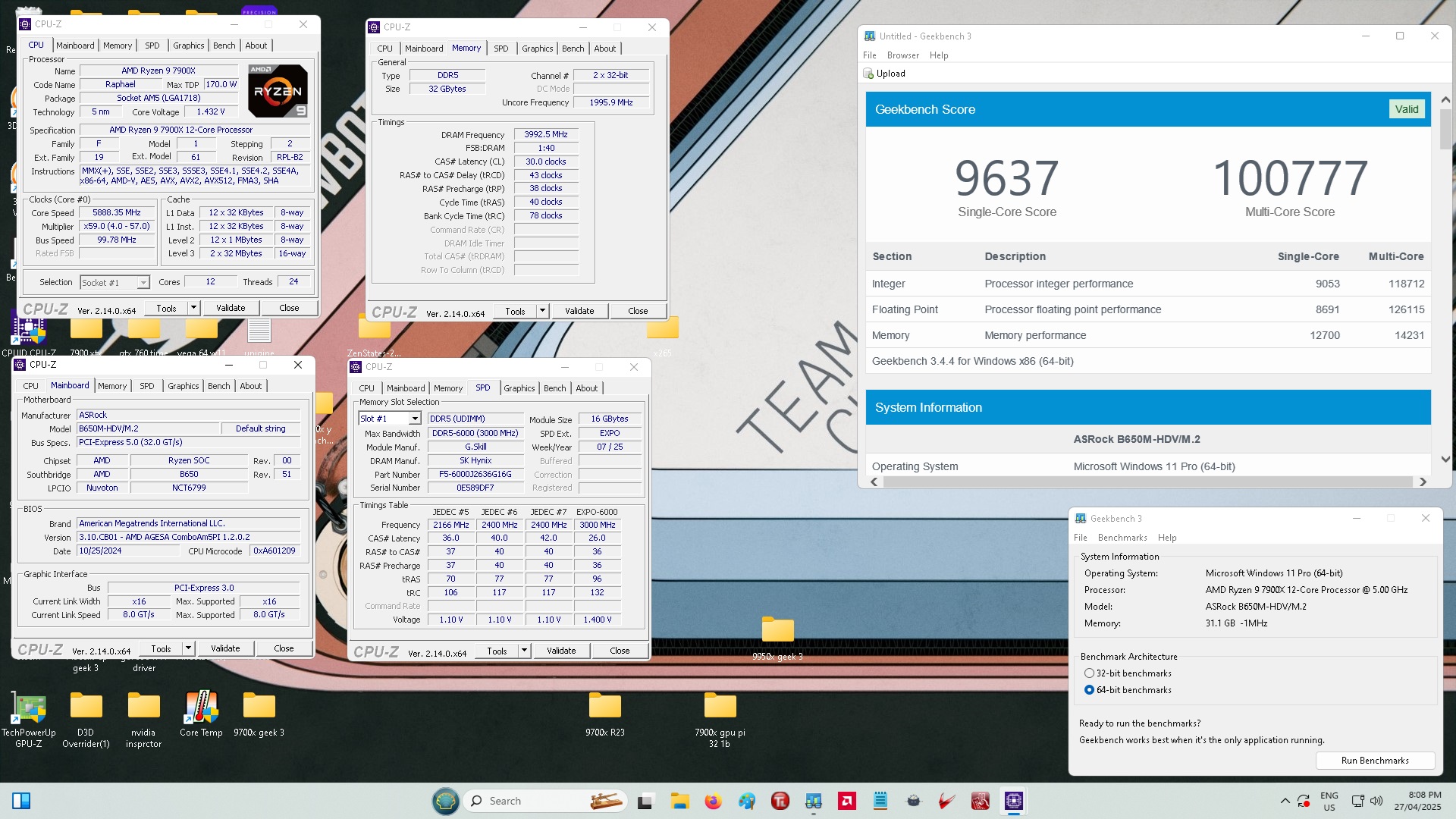This screenshot has width=1456, height=819.
Task: Click the Geekbench results vertical scrollbar thumb
Action: click(x=1445, y=129)
